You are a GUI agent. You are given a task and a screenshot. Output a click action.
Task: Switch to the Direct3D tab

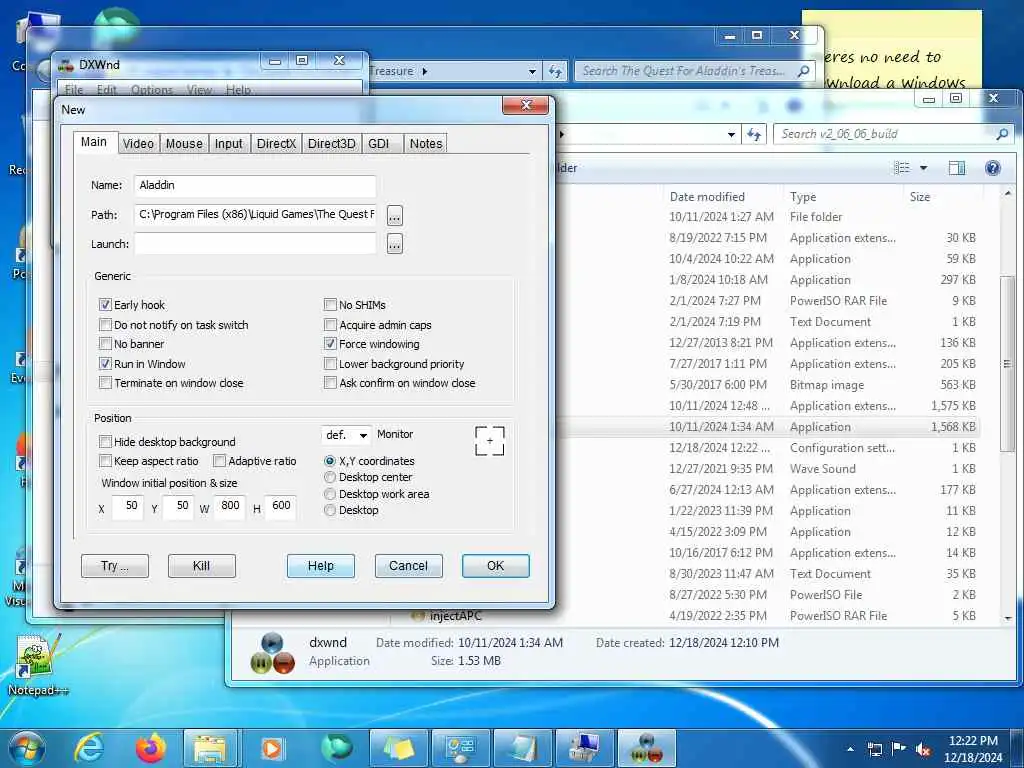(332, 144)
